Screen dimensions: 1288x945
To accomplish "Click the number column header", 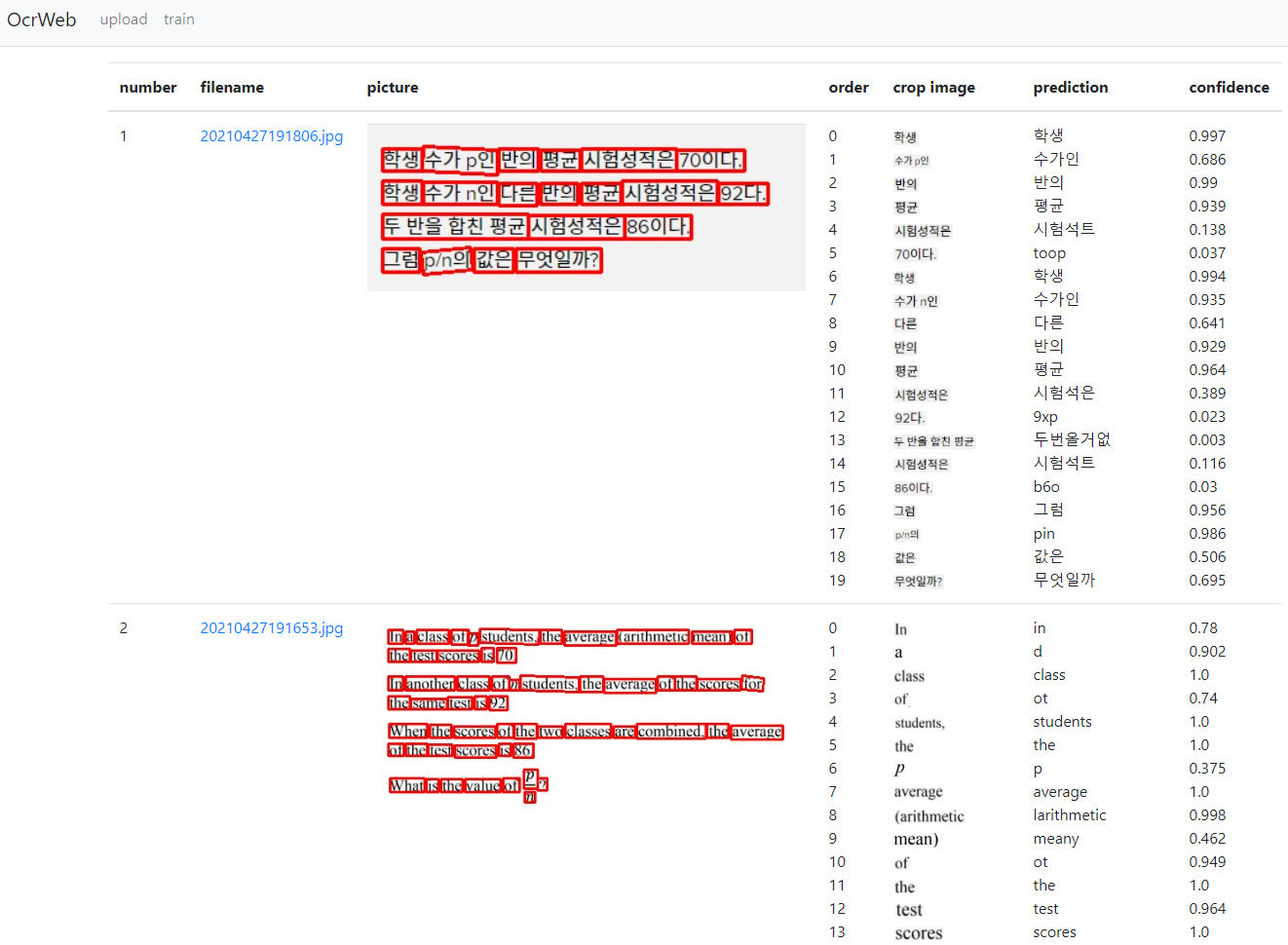I will tap(148, 87).
